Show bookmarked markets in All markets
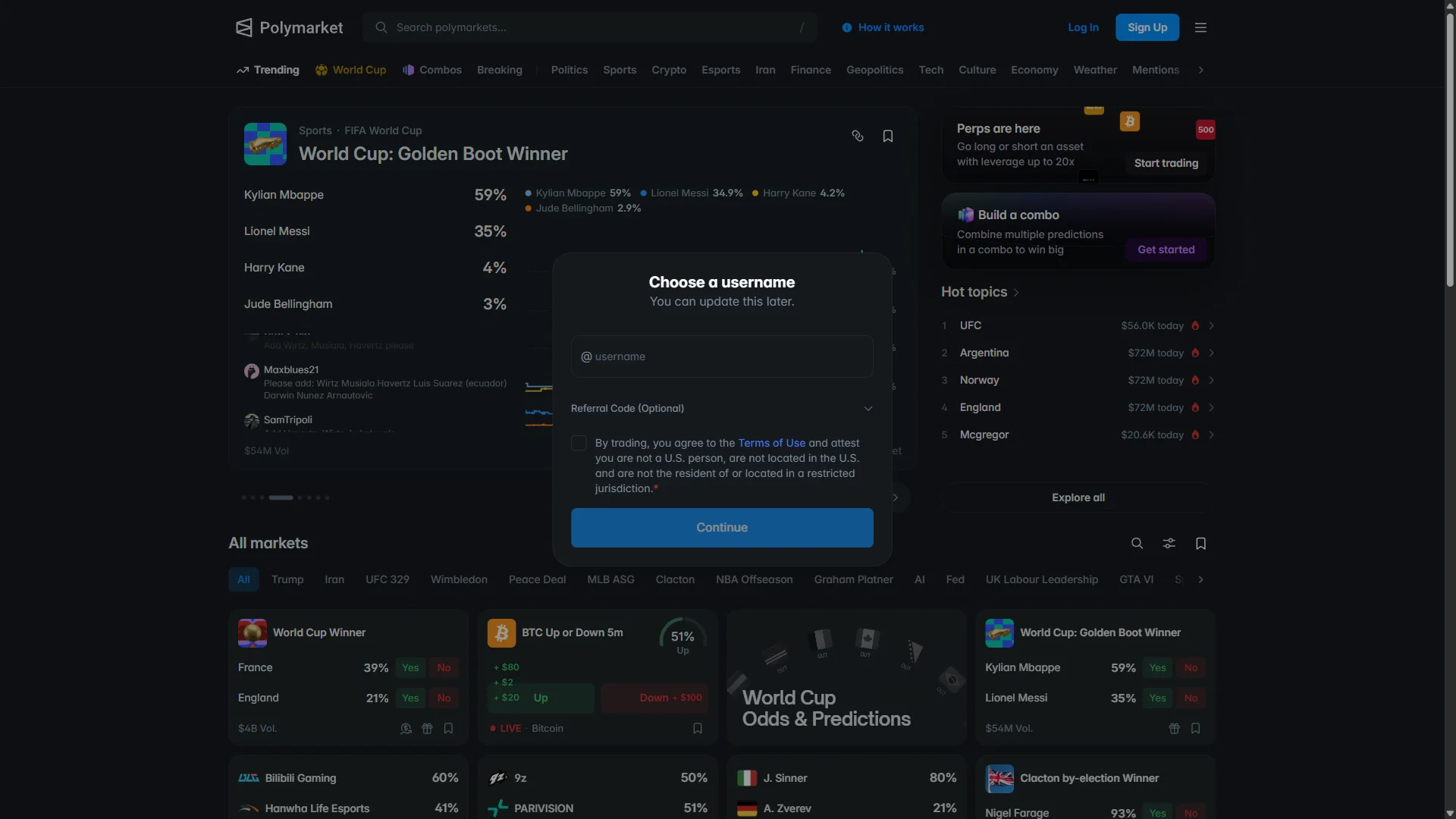 1200,543
